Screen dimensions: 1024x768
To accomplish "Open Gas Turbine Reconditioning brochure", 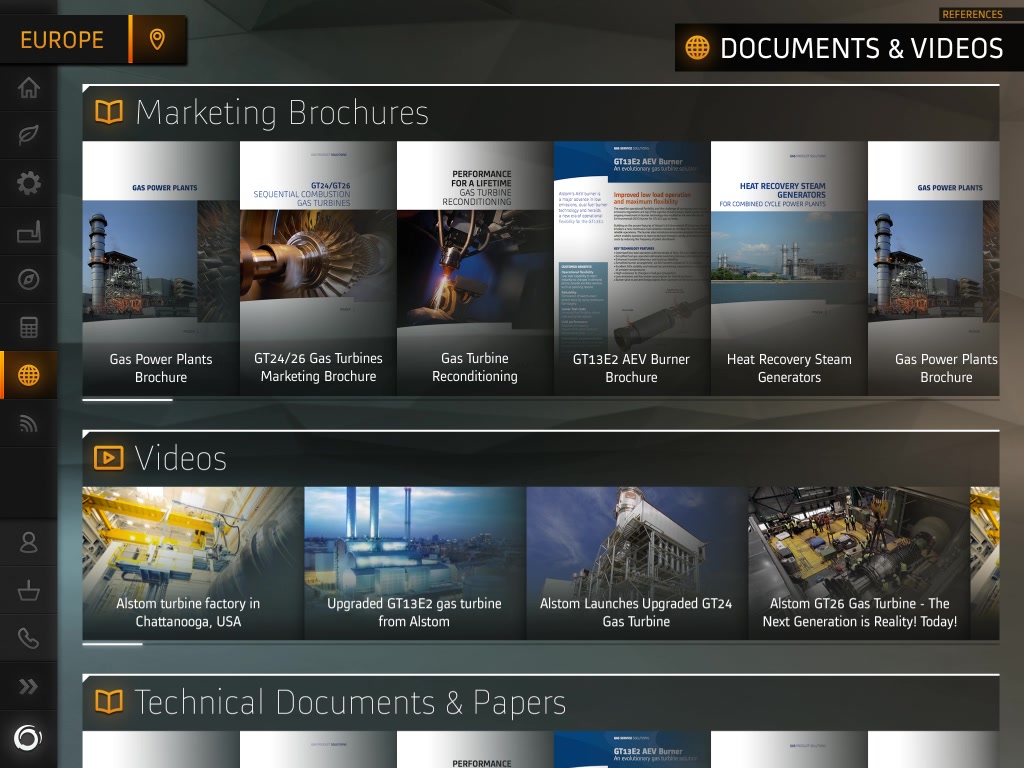I will [x=475, y=268].
